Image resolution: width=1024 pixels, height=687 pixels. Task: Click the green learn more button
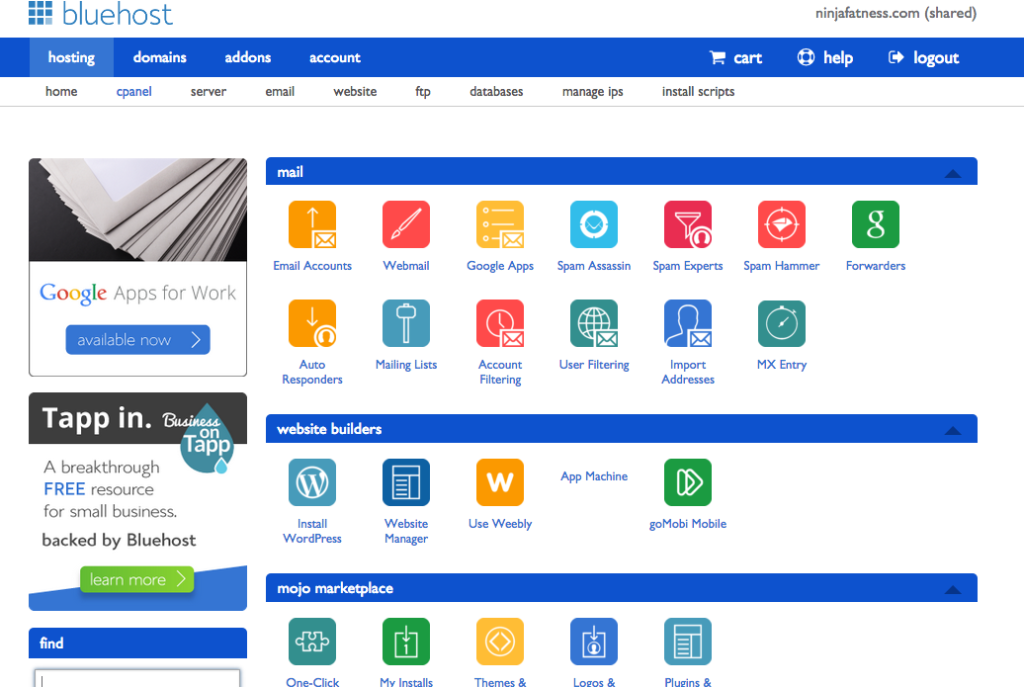point(137,579)
